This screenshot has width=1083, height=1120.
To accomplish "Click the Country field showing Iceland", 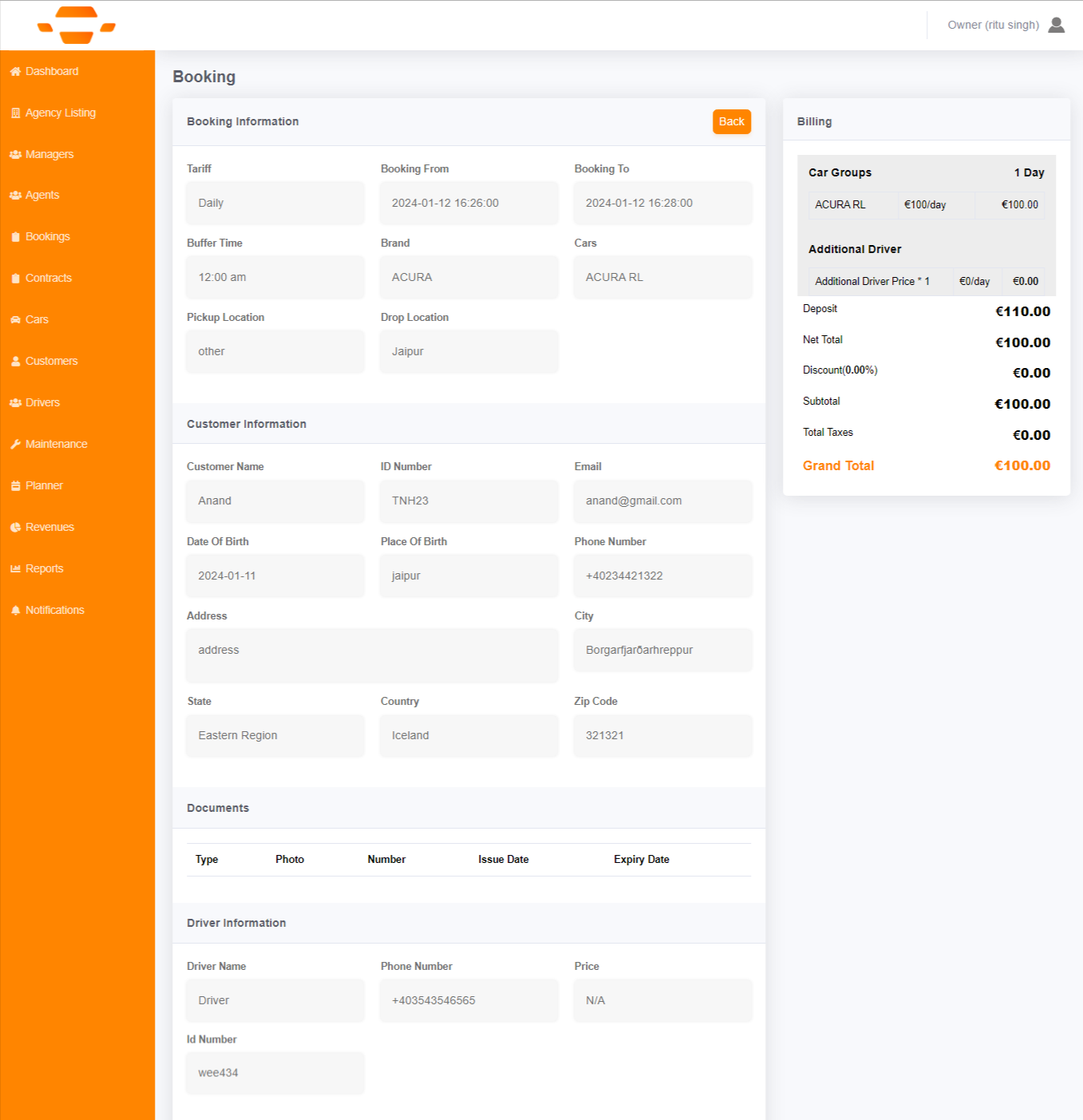I will tap(468, 735).
